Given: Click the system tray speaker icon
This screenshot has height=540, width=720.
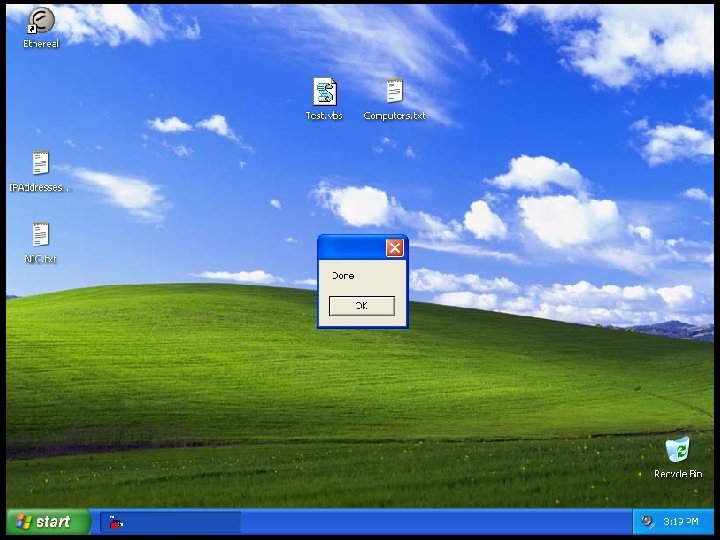Looking at the screenshot, I should click(x=647, y=521).
